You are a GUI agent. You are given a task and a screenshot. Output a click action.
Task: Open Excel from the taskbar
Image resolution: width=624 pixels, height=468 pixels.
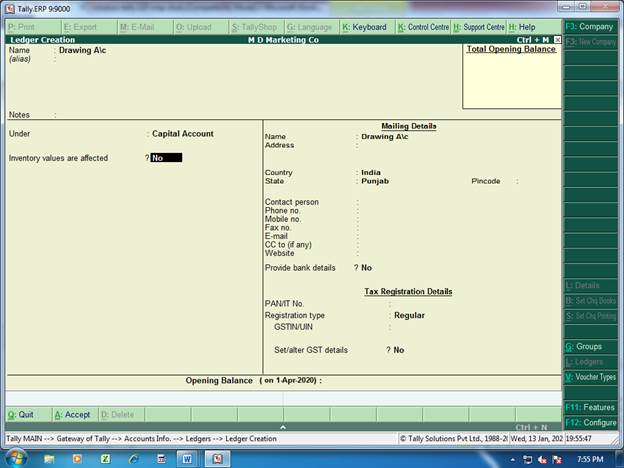105,459
